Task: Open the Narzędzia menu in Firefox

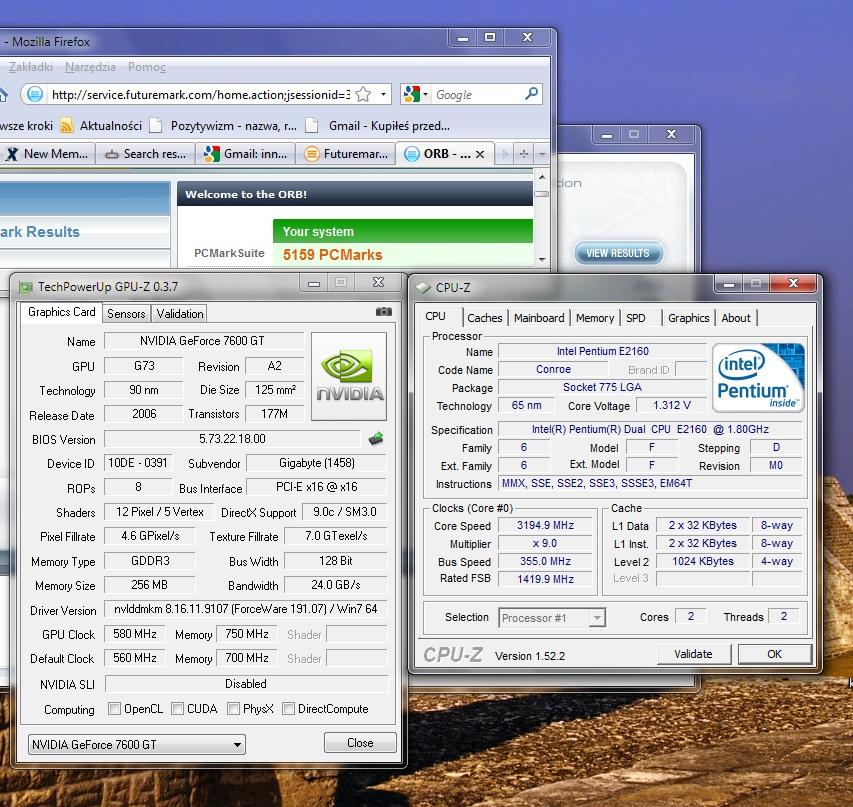Action: pos(90,66)
